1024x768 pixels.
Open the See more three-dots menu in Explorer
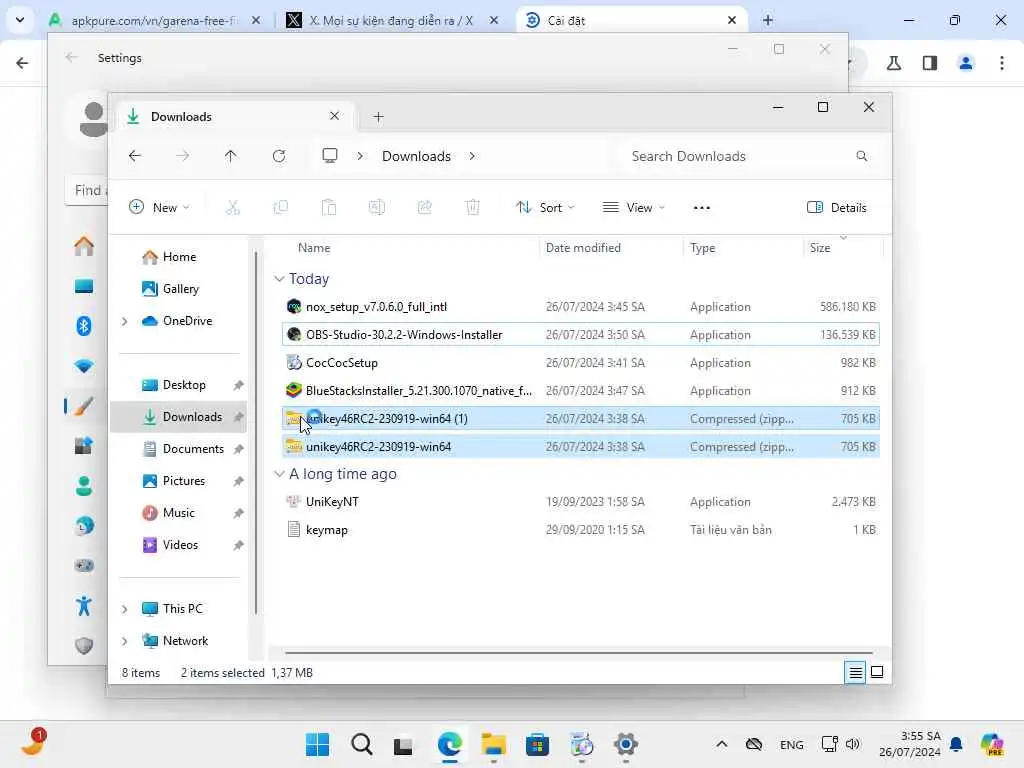tap(701, 208)
